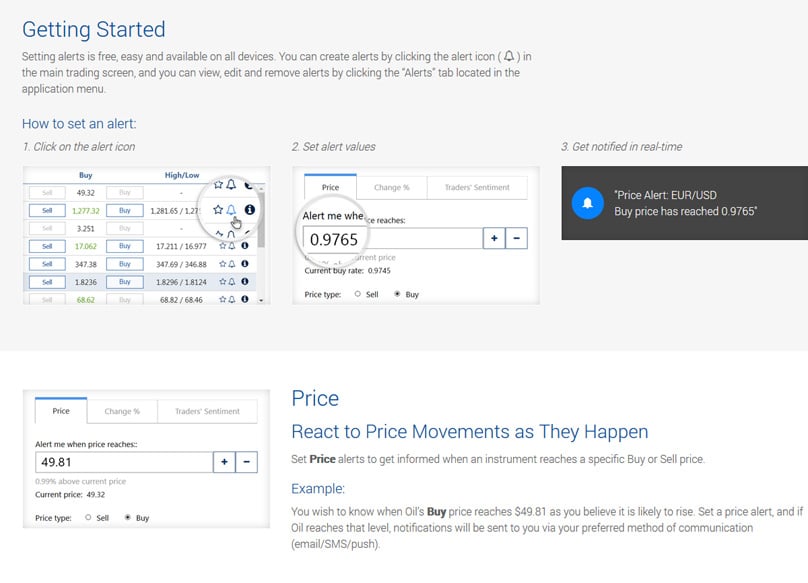808x583 pixels.
Task: Increase the 49.81 price with plus button
Action: tap(224, 462)
